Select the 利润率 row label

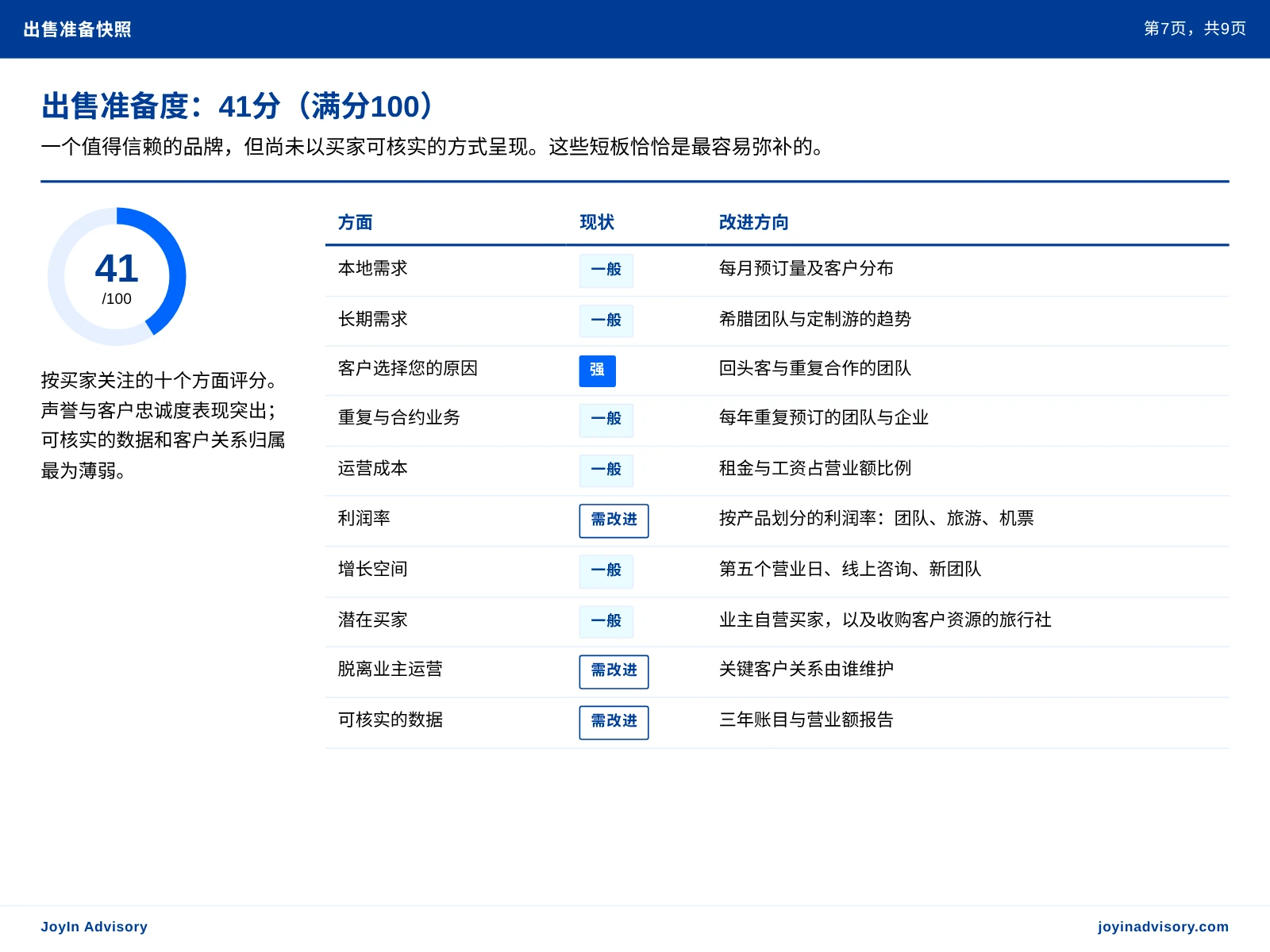click(x=364, y=519)
